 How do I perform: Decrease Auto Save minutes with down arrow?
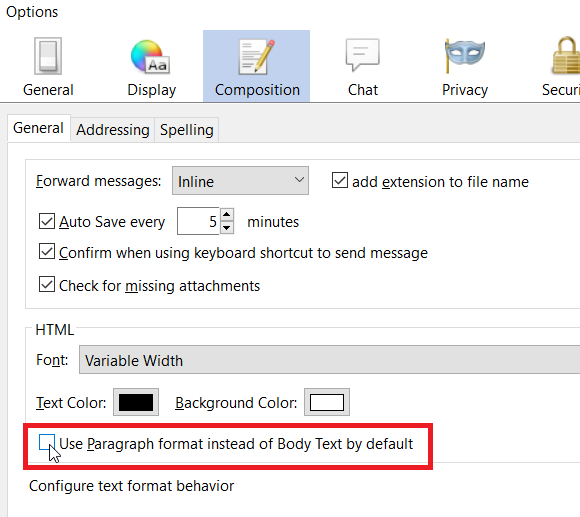pyautogui.click(x=227, y=228)
